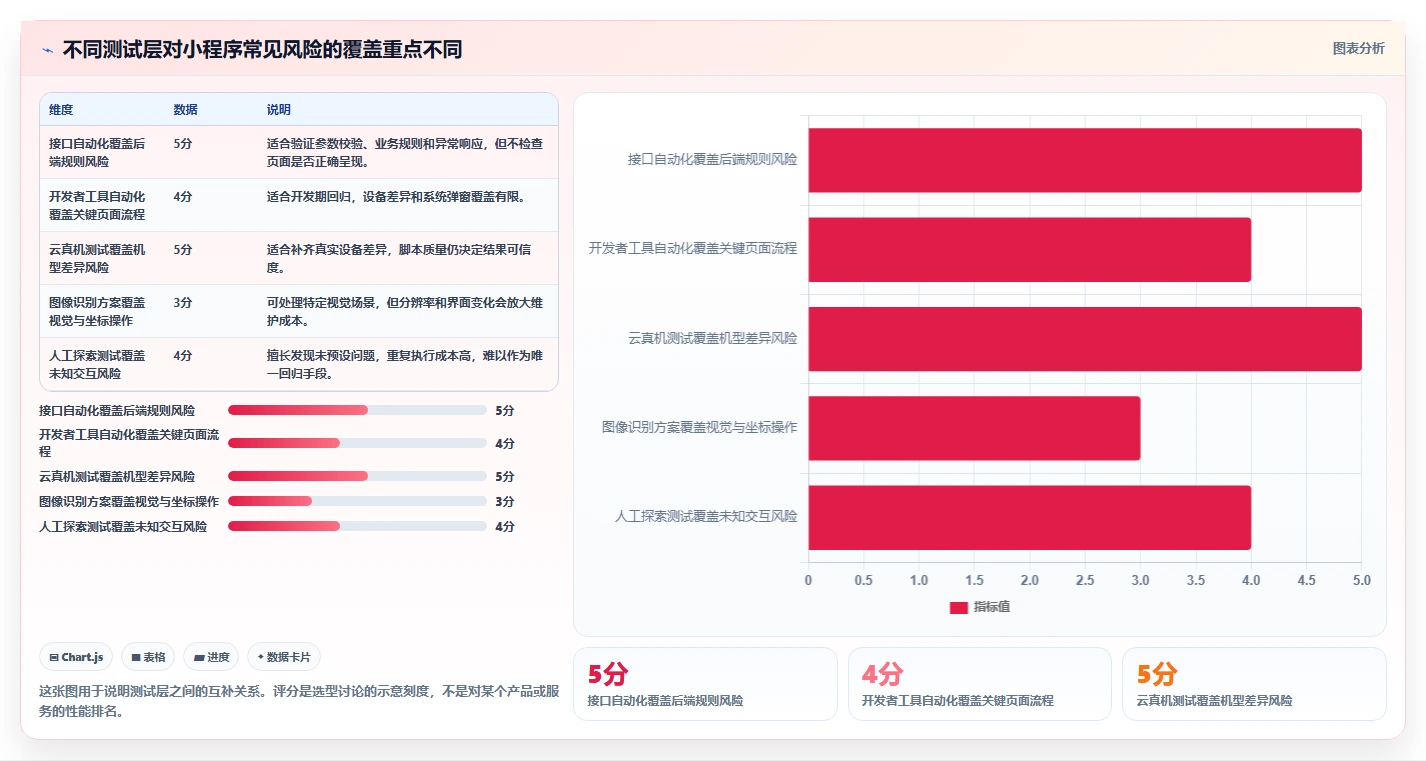Click description starting 可处理特定视觉场景
The image size is (1426, 761).
coord(405,311)
